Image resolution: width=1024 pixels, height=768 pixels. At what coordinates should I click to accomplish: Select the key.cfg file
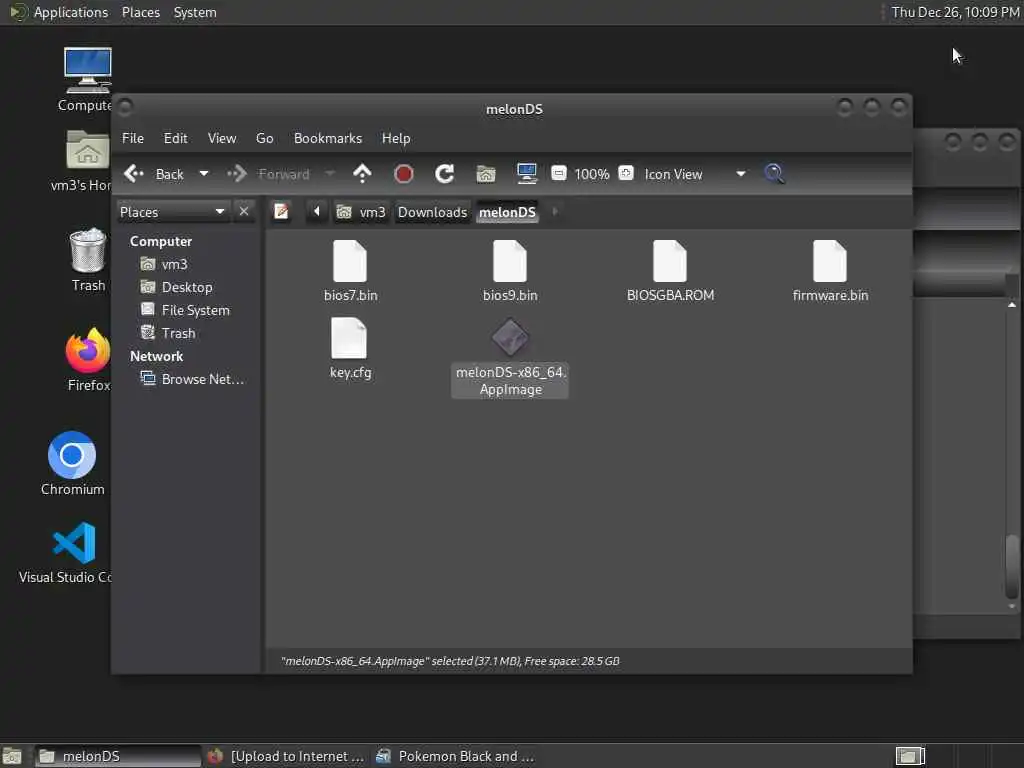(x=350, y=348)
